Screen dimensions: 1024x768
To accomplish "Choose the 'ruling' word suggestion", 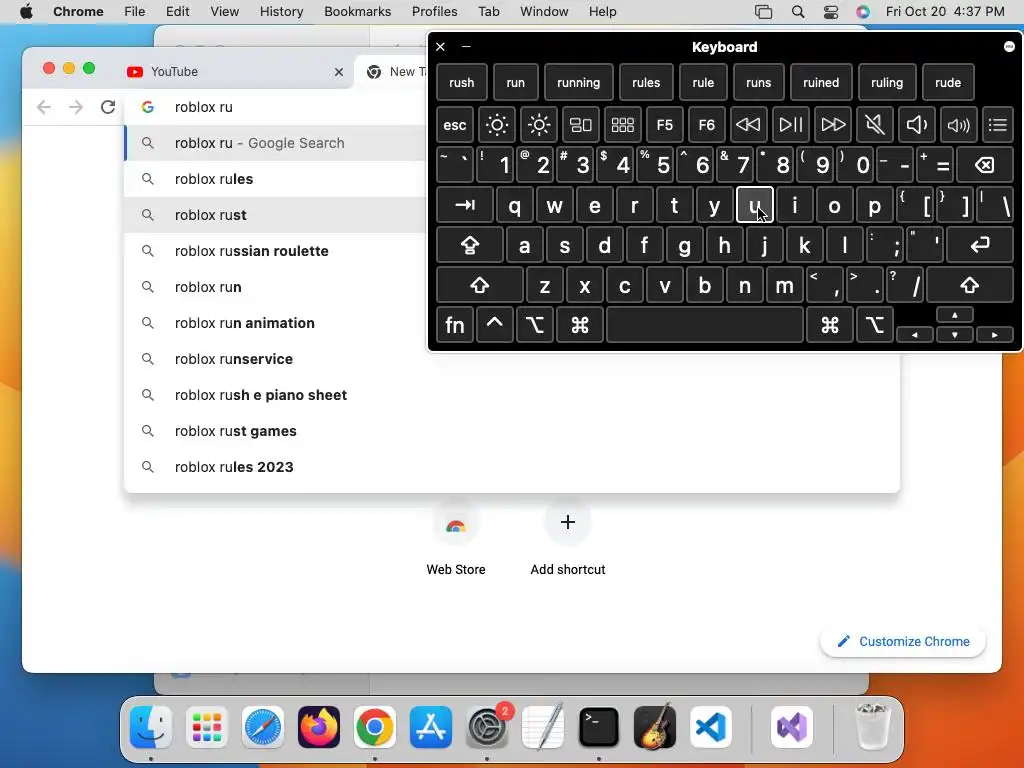I will 887,83.
